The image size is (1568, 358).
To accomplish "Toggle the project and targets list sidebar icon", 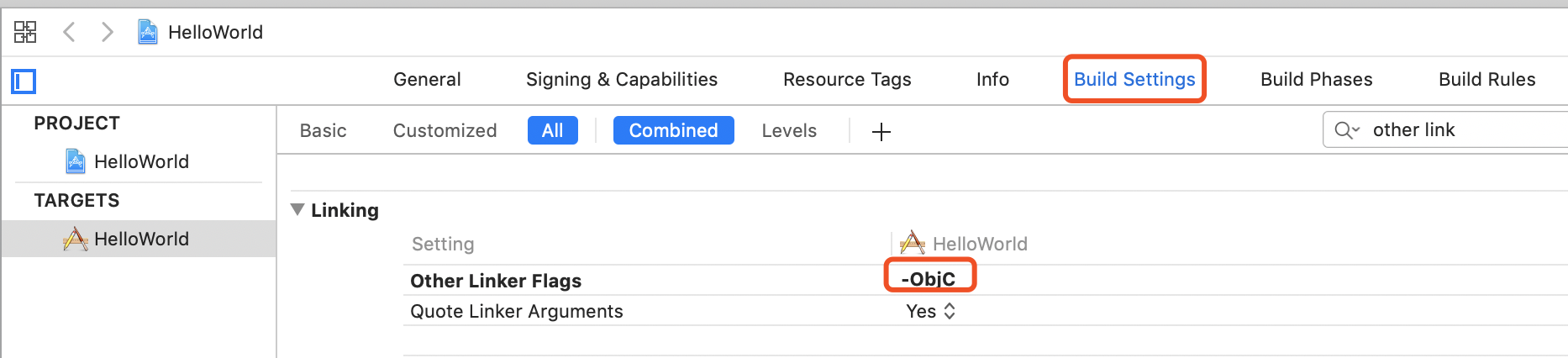I will [24, 82].
